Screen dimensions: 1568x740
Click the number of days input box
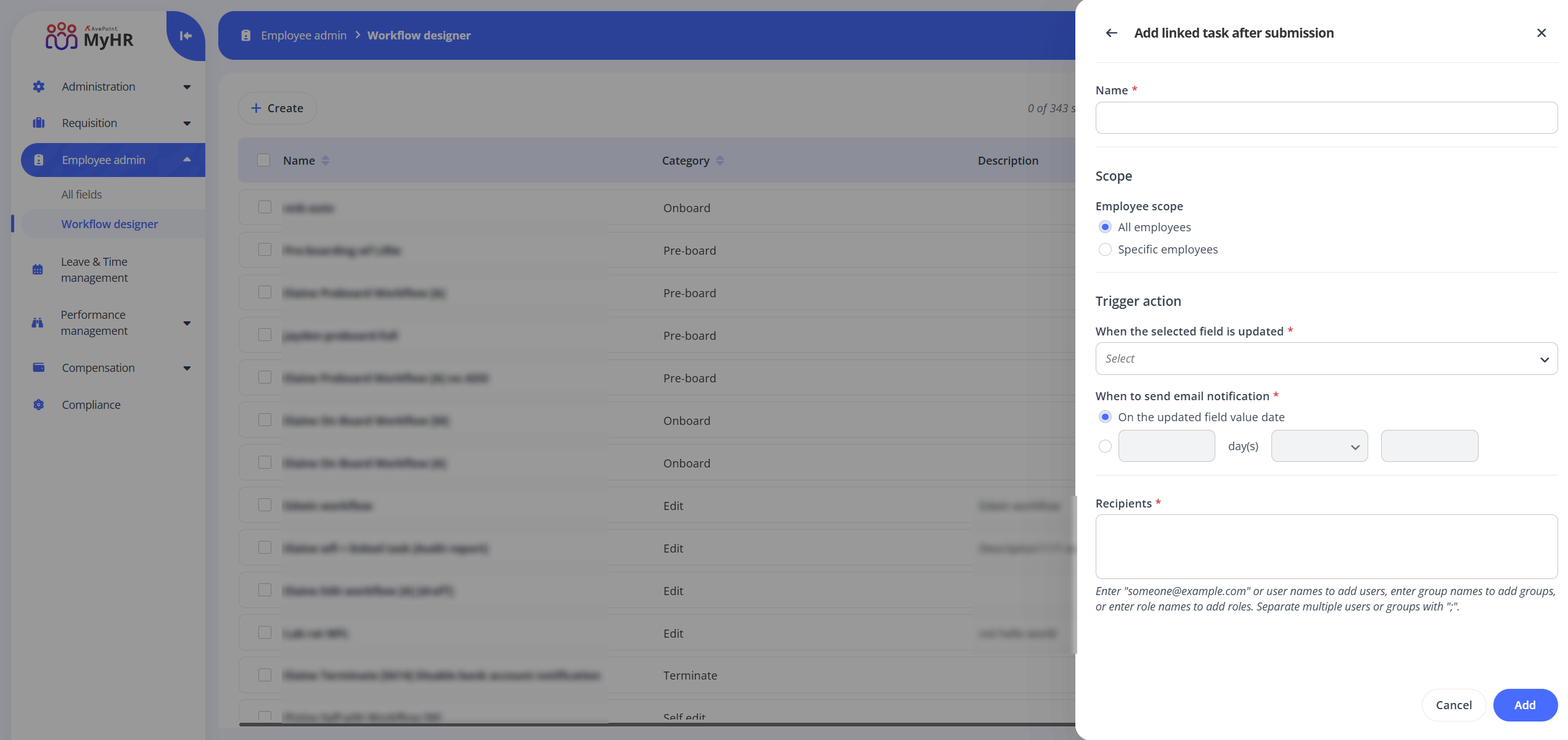point(1167,446)
